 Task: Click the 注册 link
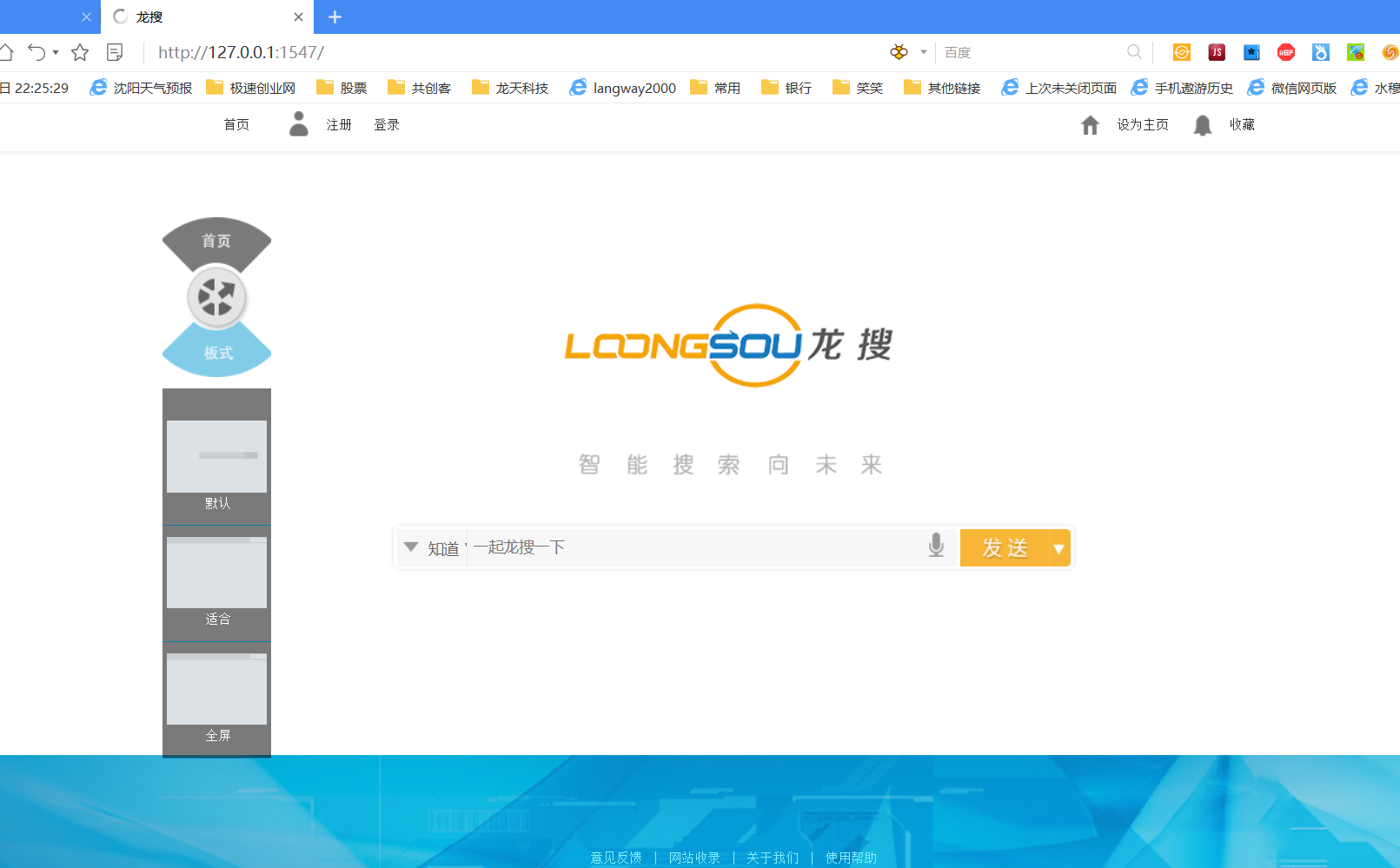coord(339,124)
